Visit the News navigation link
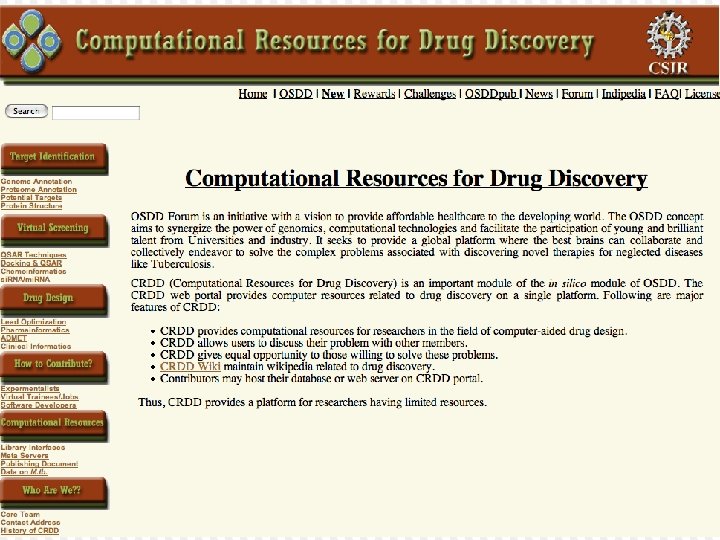Image resolution: width=720 pixels, height=540 pixels. coord(539,94)
